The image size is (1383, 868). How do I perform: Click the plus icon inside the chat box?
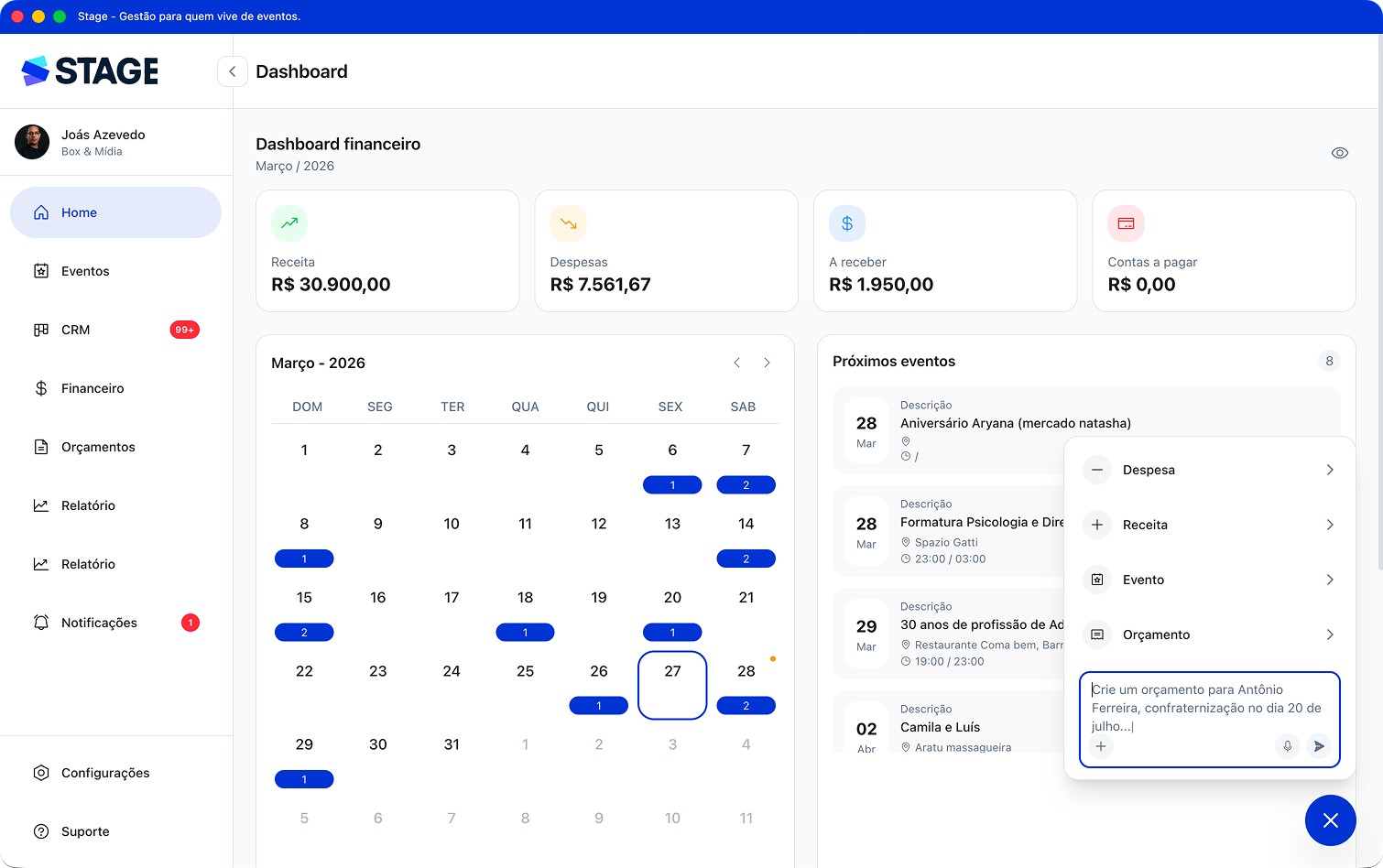(x=1100, y=746)
